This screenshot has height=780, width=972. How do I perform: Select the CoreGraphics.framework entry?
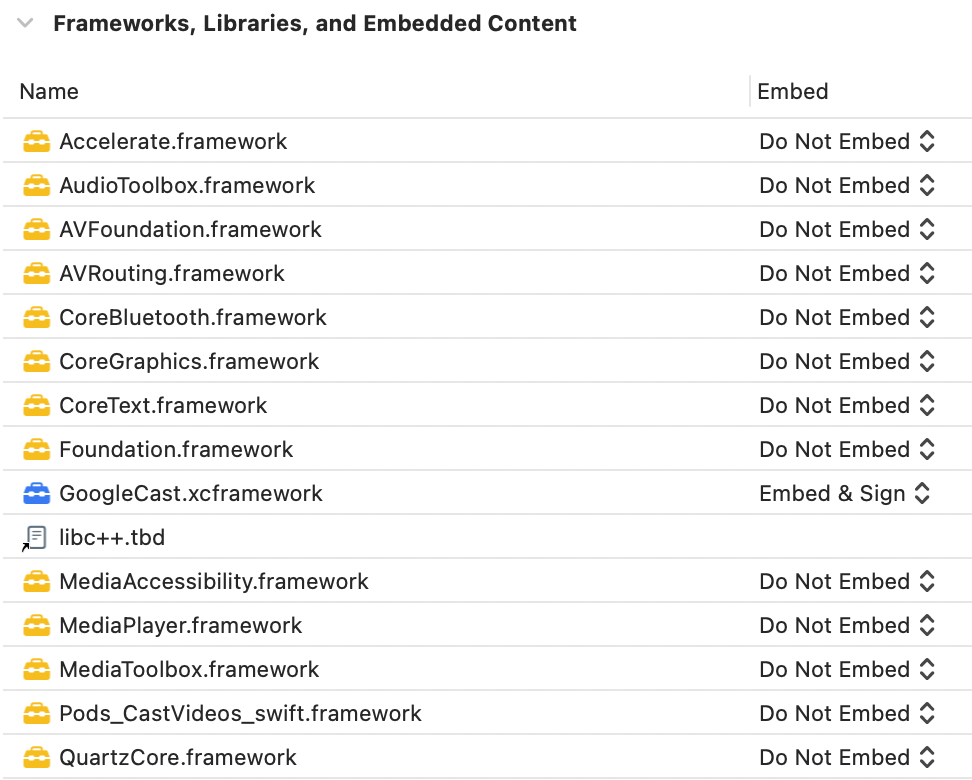coord(189,362)
